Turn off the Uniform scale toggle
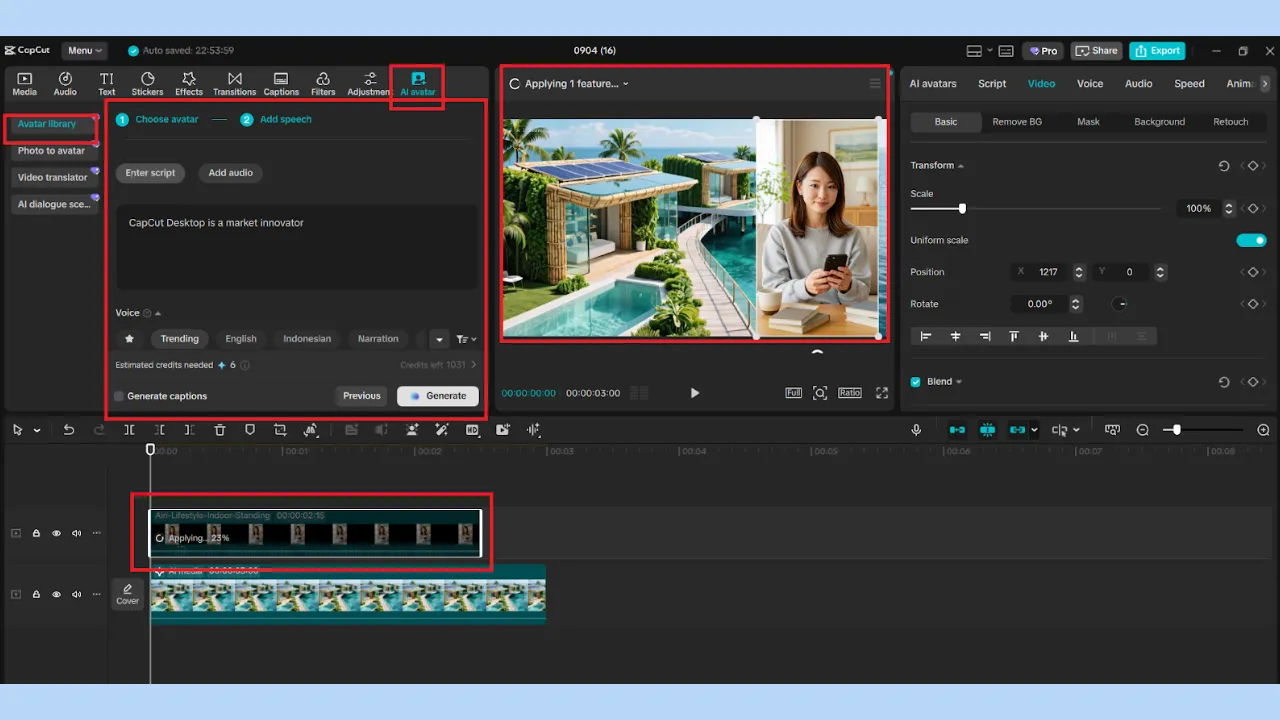 [x=1251, y=240]
